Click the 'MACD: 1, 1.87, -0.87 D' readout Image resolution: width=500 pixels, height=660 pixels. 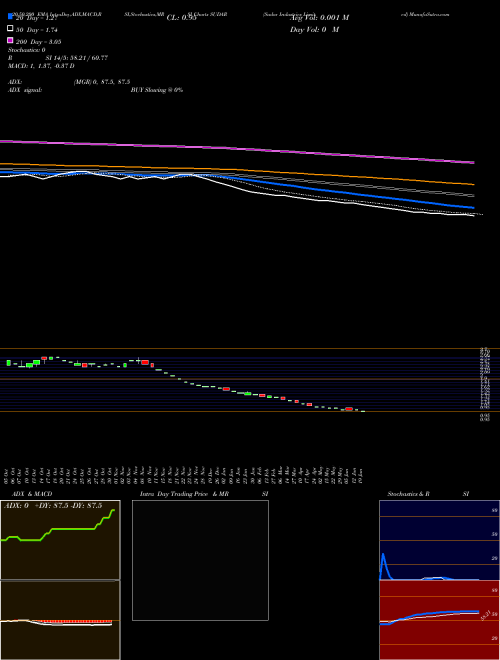[41, 66]
